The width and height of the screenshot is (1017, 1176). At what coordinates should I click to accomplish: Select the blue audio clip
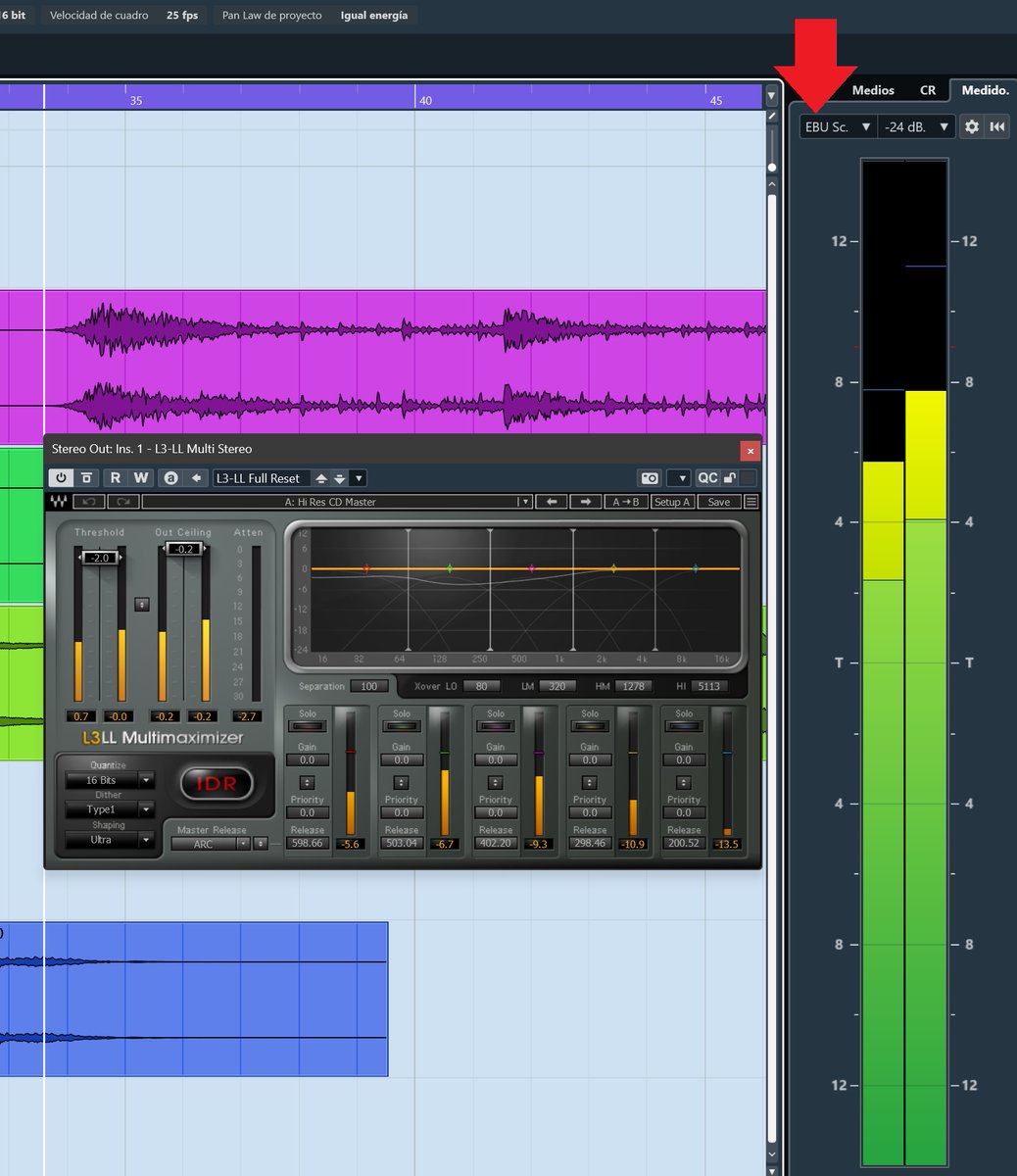(194, 999)
